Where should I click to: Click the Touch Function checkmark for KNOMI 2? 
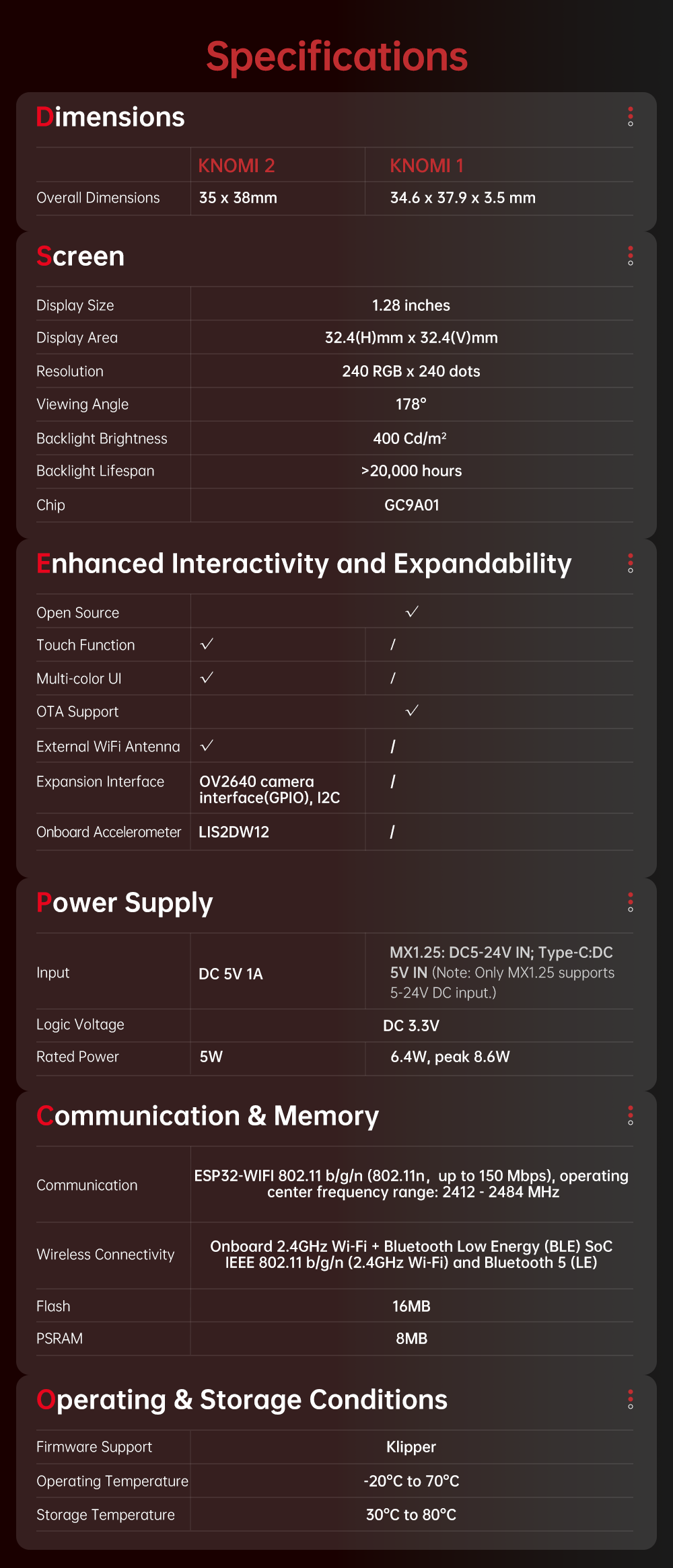[x=207, y=644]
